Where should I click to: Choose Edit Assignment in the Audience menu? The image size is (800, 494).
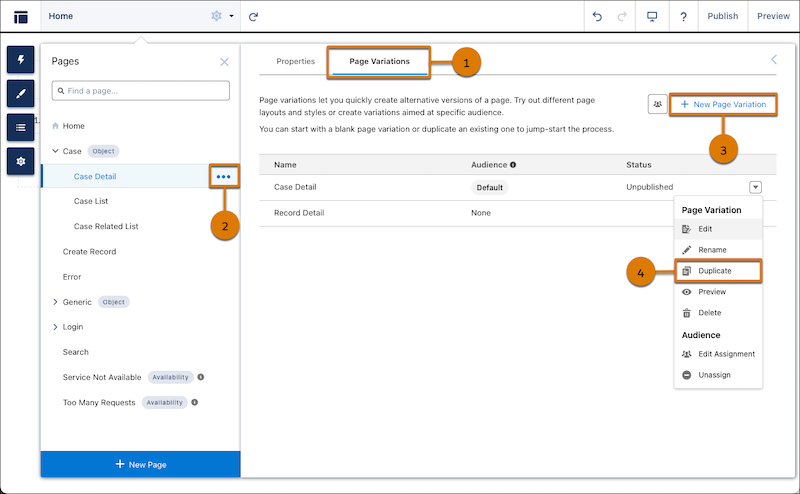(x=726, y=354)
